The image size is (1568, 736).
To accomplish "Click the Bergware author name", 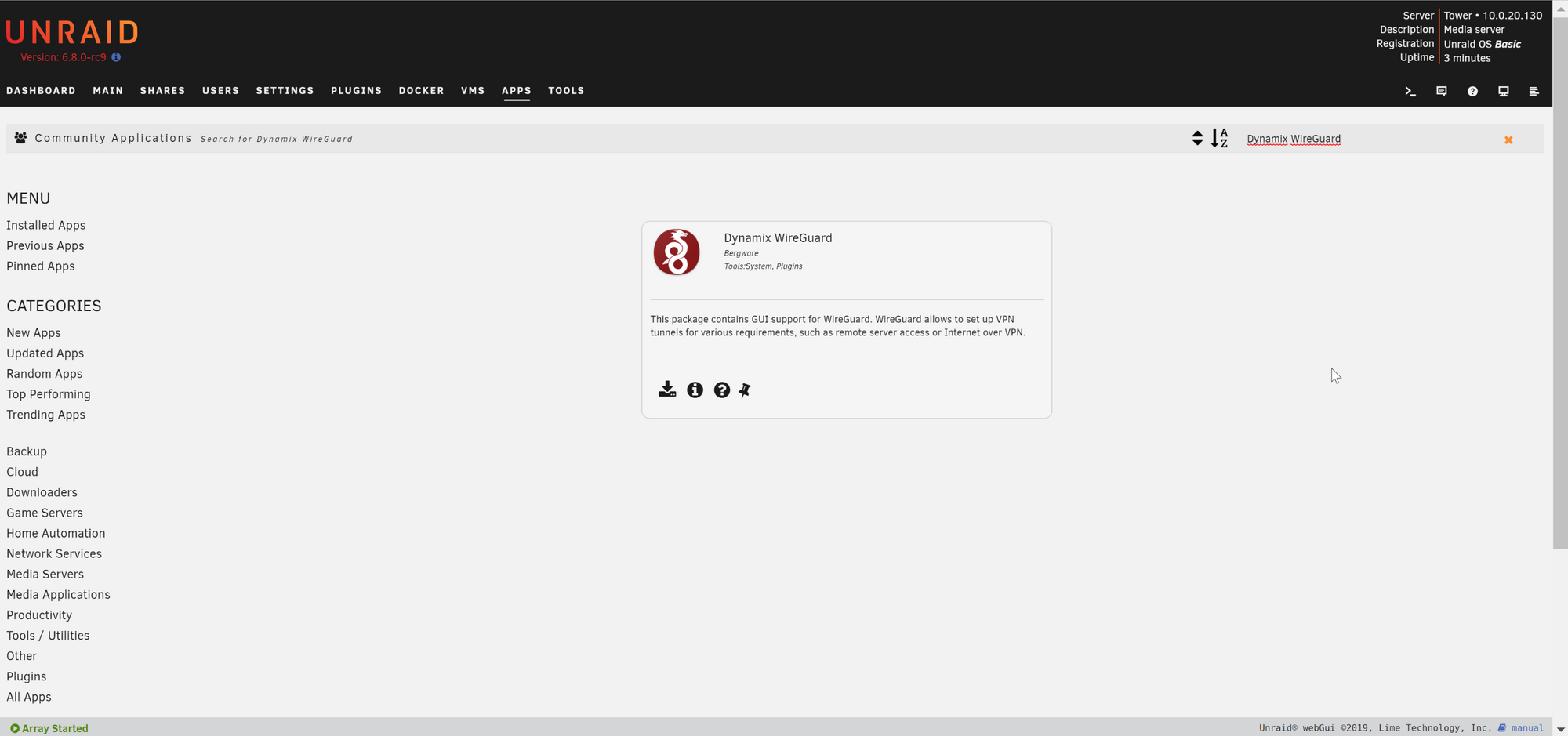I will 741,253.
